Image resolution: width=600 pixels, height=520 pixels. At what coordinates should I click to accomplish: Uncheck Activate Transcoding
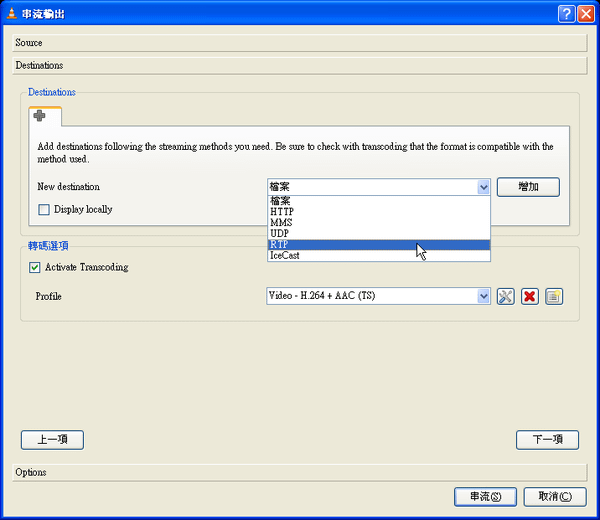point(34,267)
